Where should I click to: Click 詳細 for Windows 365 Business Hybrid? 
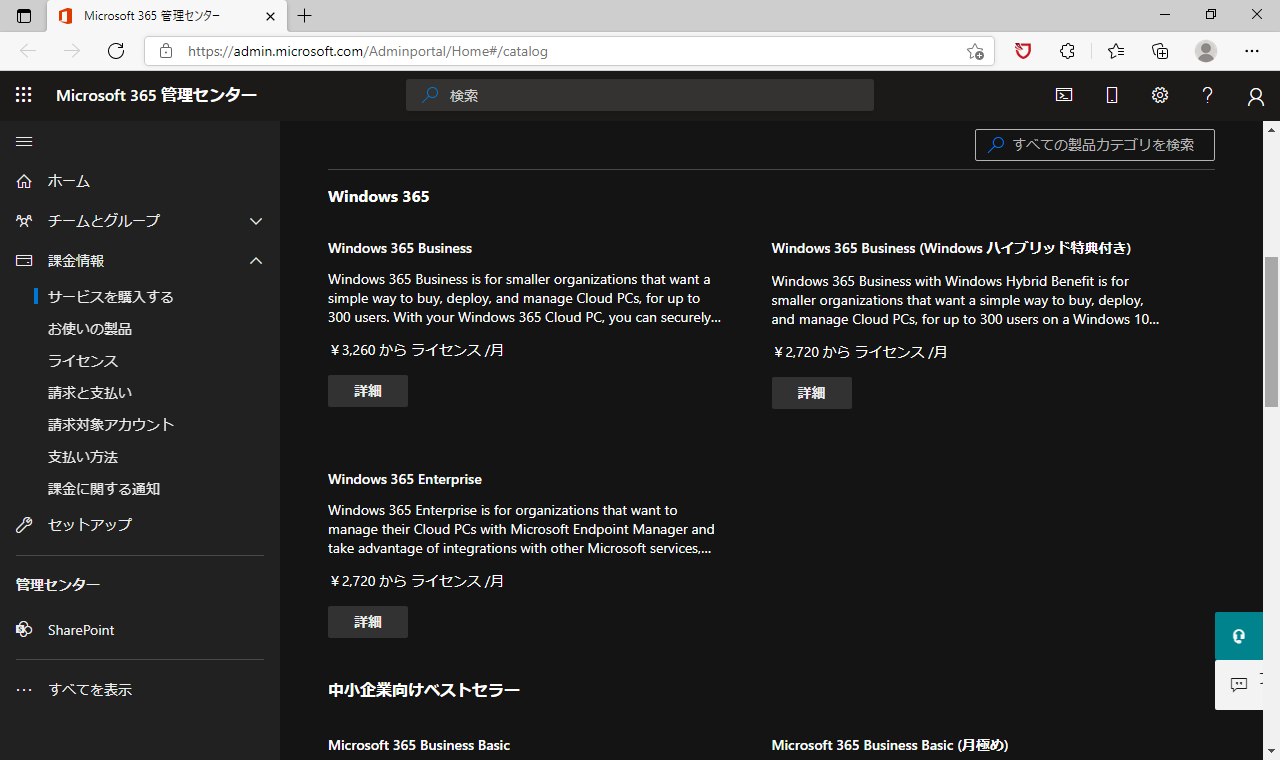point(812,393)
